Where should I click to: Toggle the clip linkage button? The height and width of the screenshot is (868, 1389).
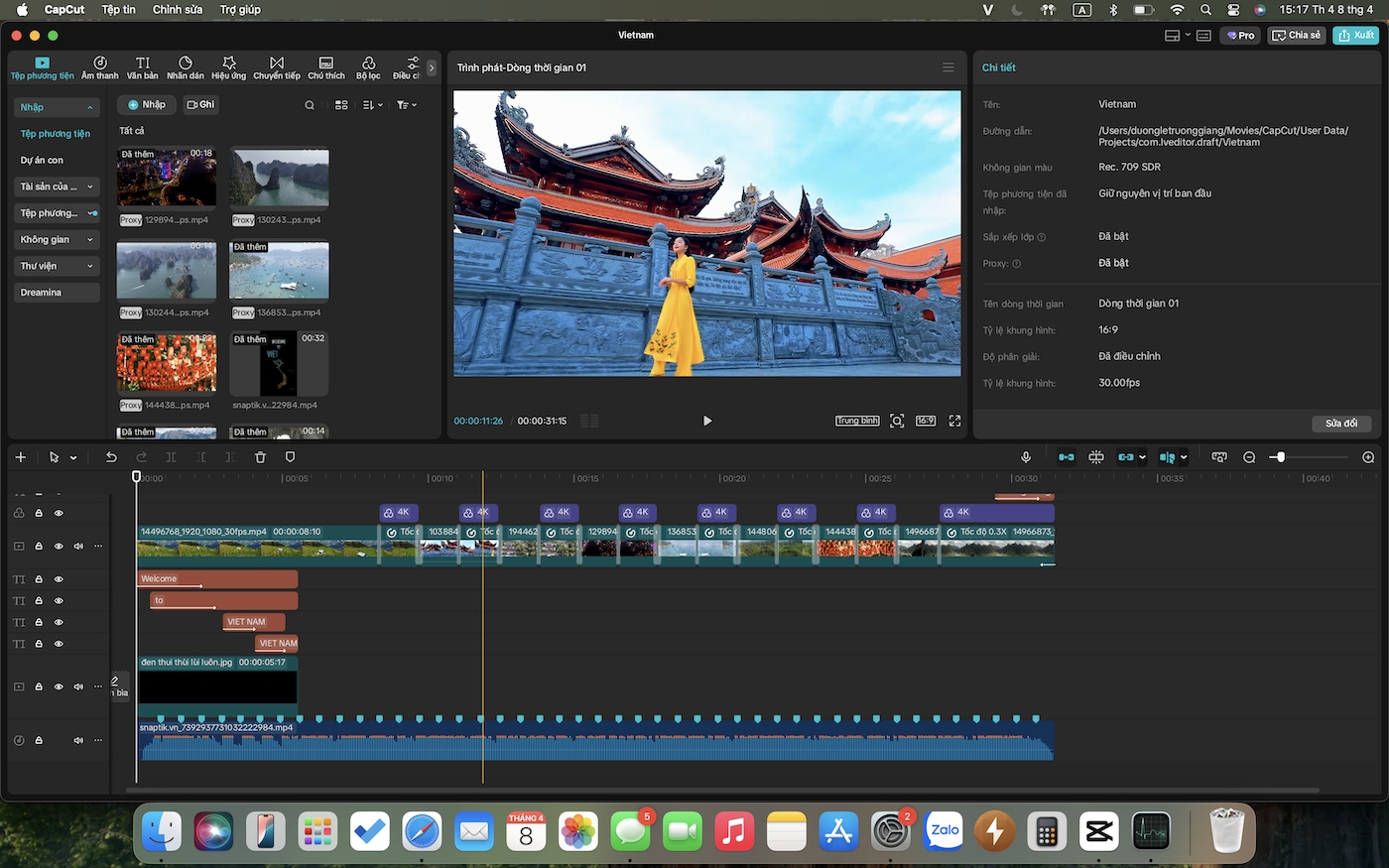[1126, 457]
